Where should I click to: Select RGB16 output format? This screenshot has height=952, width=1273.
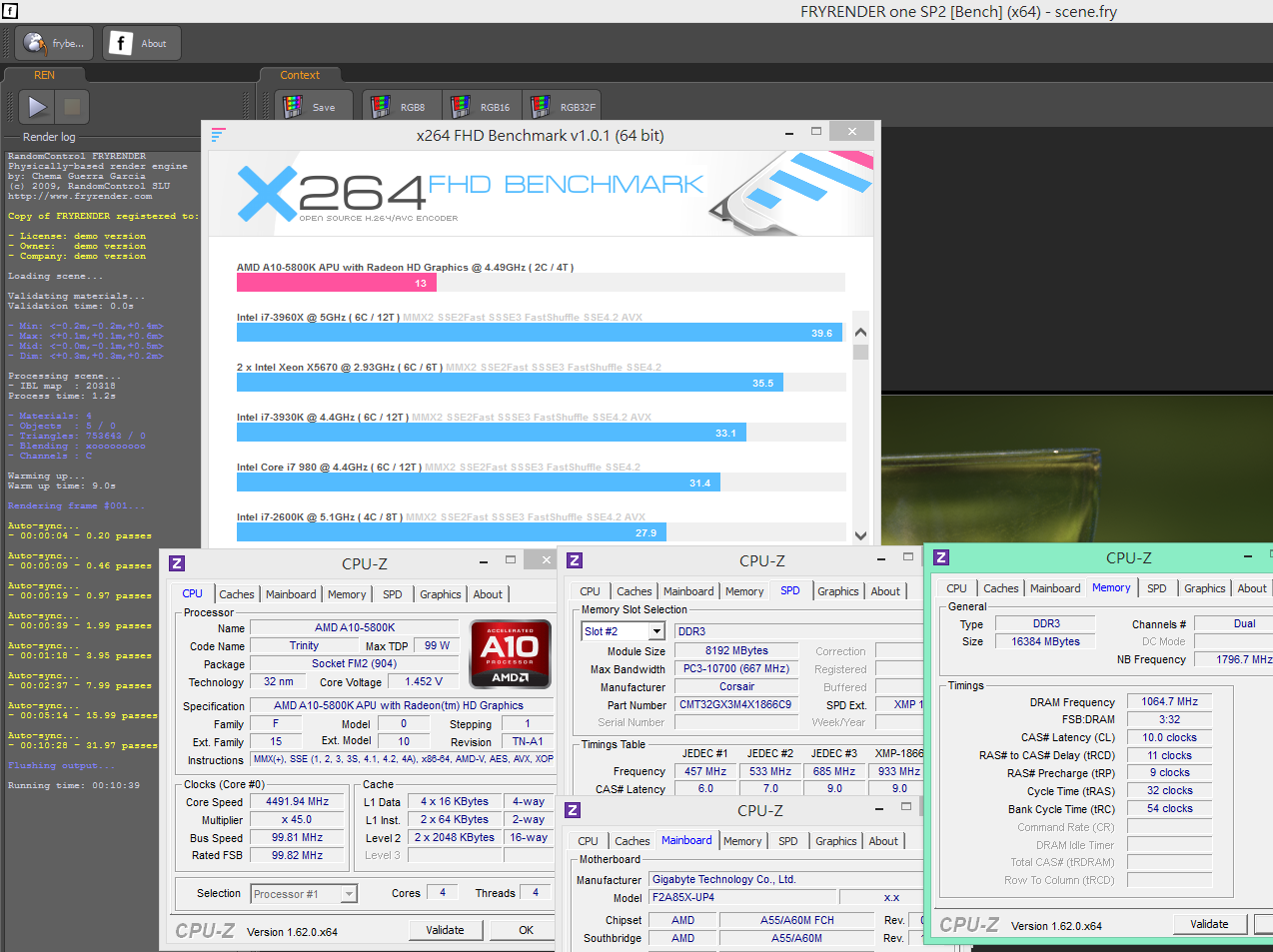483,107
